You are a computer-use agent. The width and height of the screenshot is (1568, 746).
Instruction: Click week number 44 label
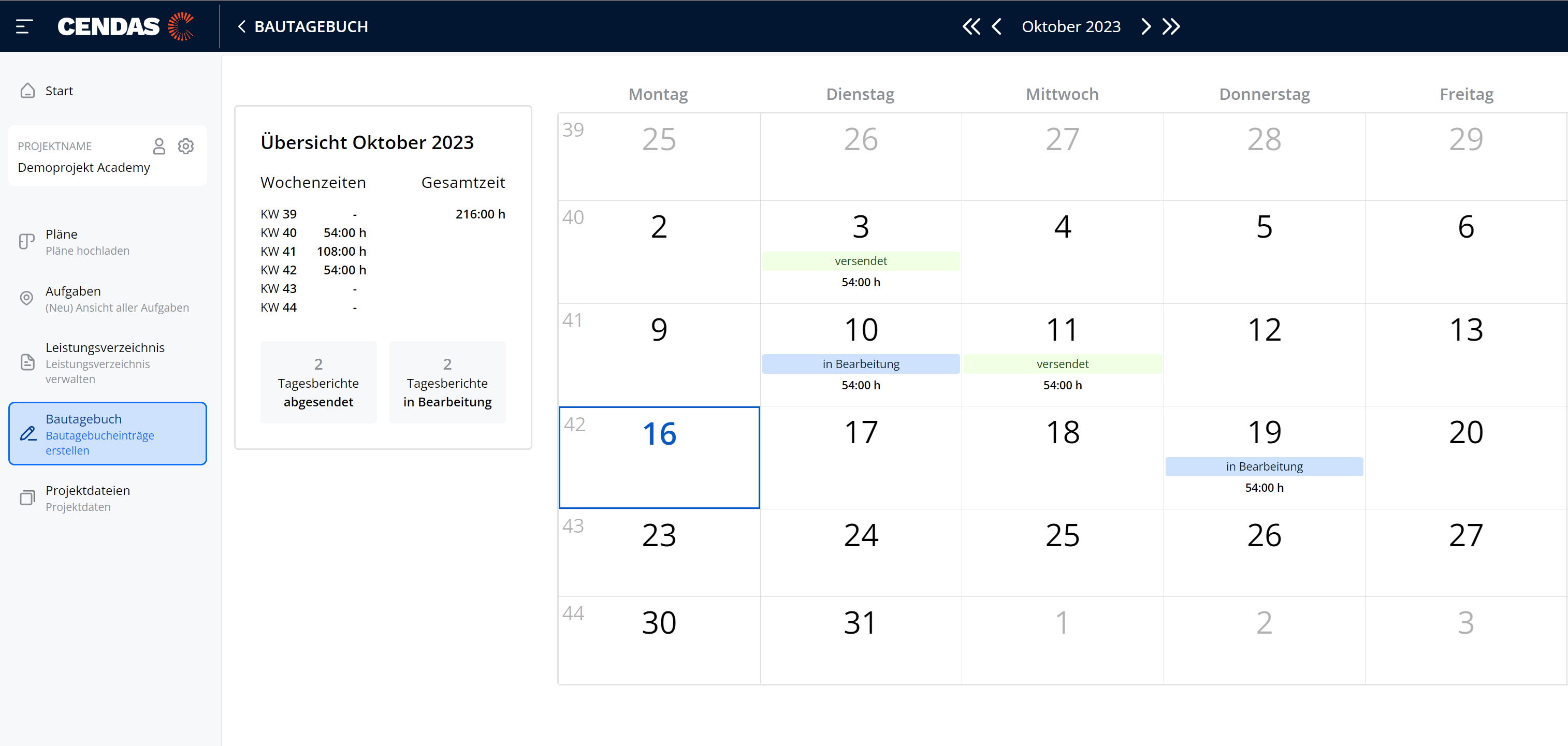pyautogui.click(x=573, y=613)
